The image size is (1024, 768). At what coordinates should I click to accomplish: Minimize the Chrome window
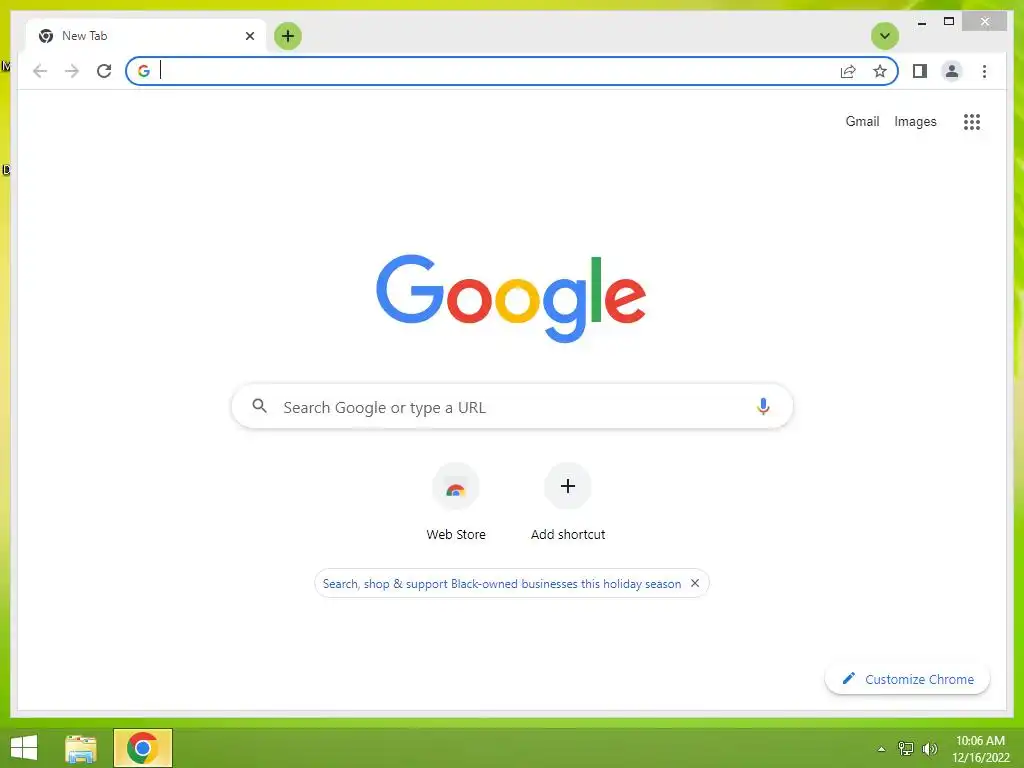(921, 22)
